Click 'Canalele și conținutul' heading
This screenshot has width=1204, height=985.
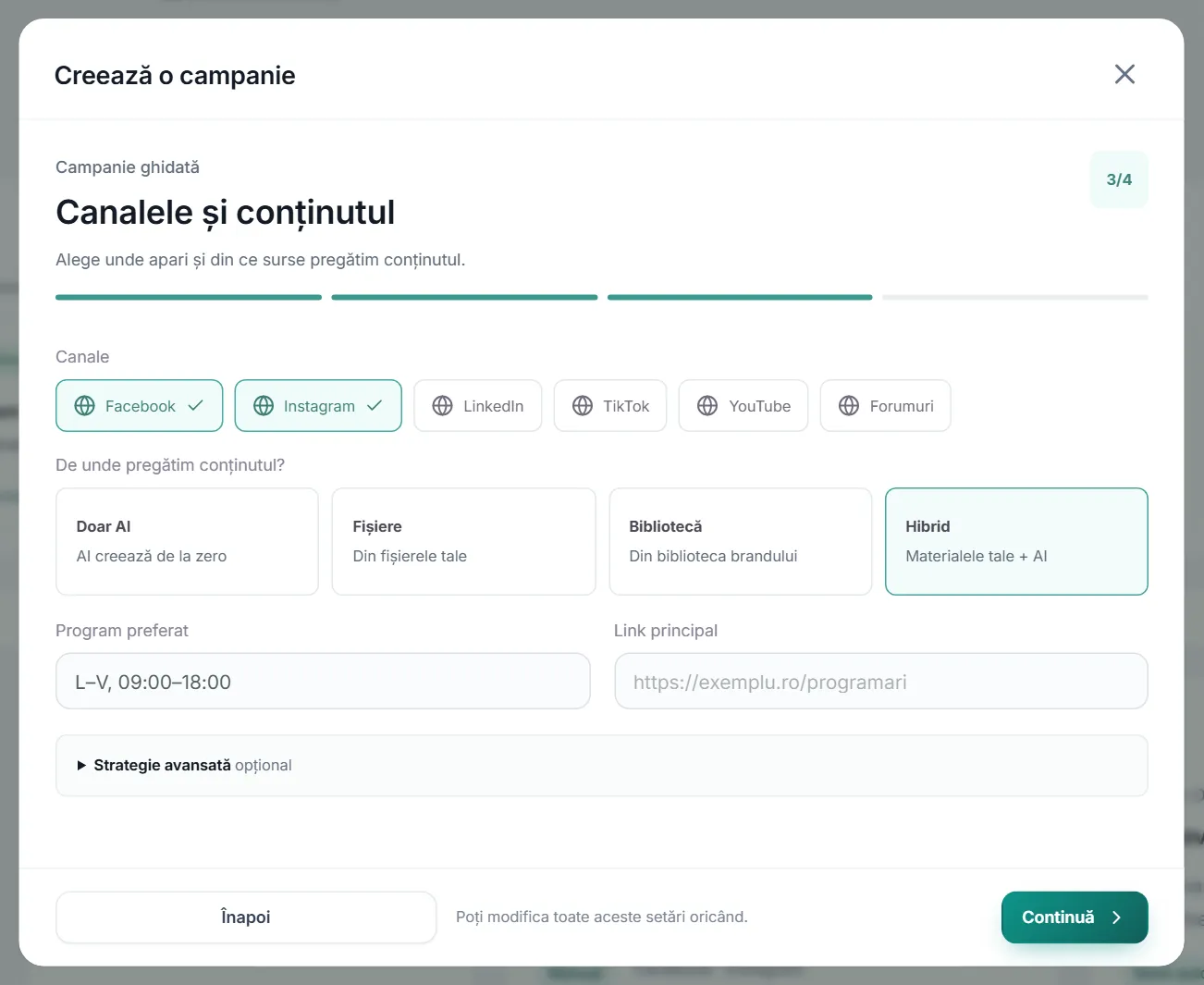coord(225,213)
